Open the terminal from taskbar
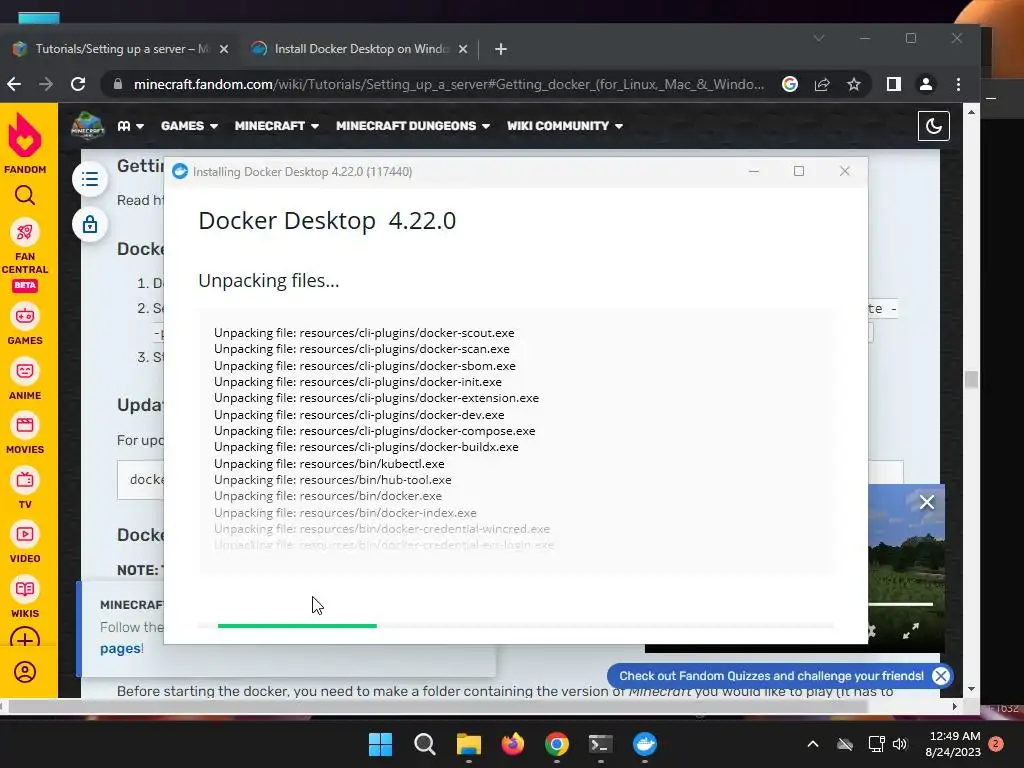1024x768 pixels. point(601,744)
